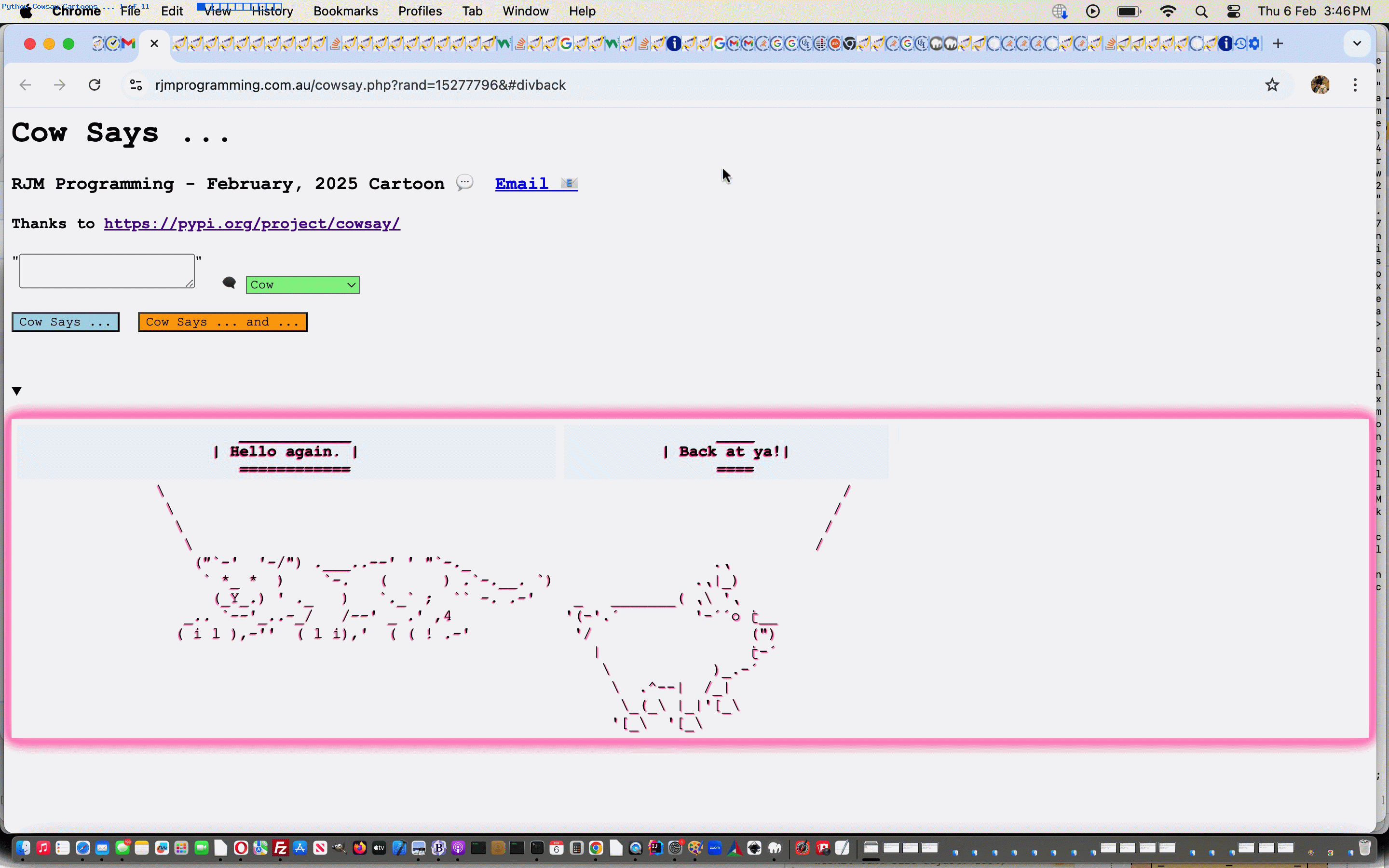The height and width of the screenshot is (868, 1389).
Task: Open Zoom from the Dock
Action: (x=715, y=848)
